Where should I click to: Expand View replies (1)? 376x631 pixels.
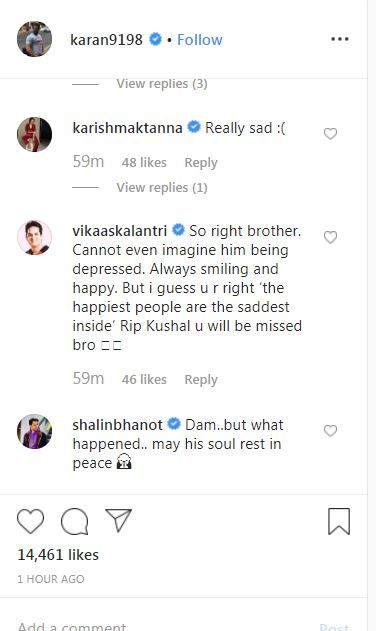click(x=162, y=188)
